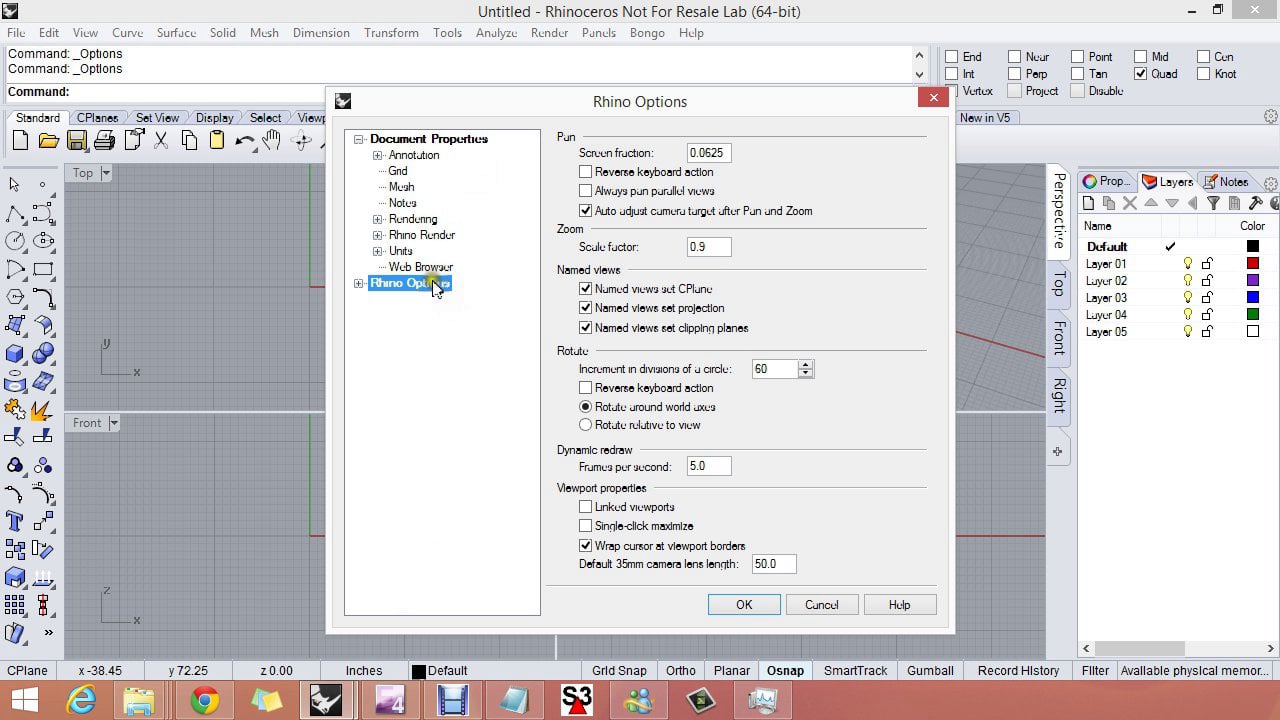Viewport: 1280px width, 720px height.
Task: Click the New file icon in Standard toolbar
Action: [x=20, y=141]
